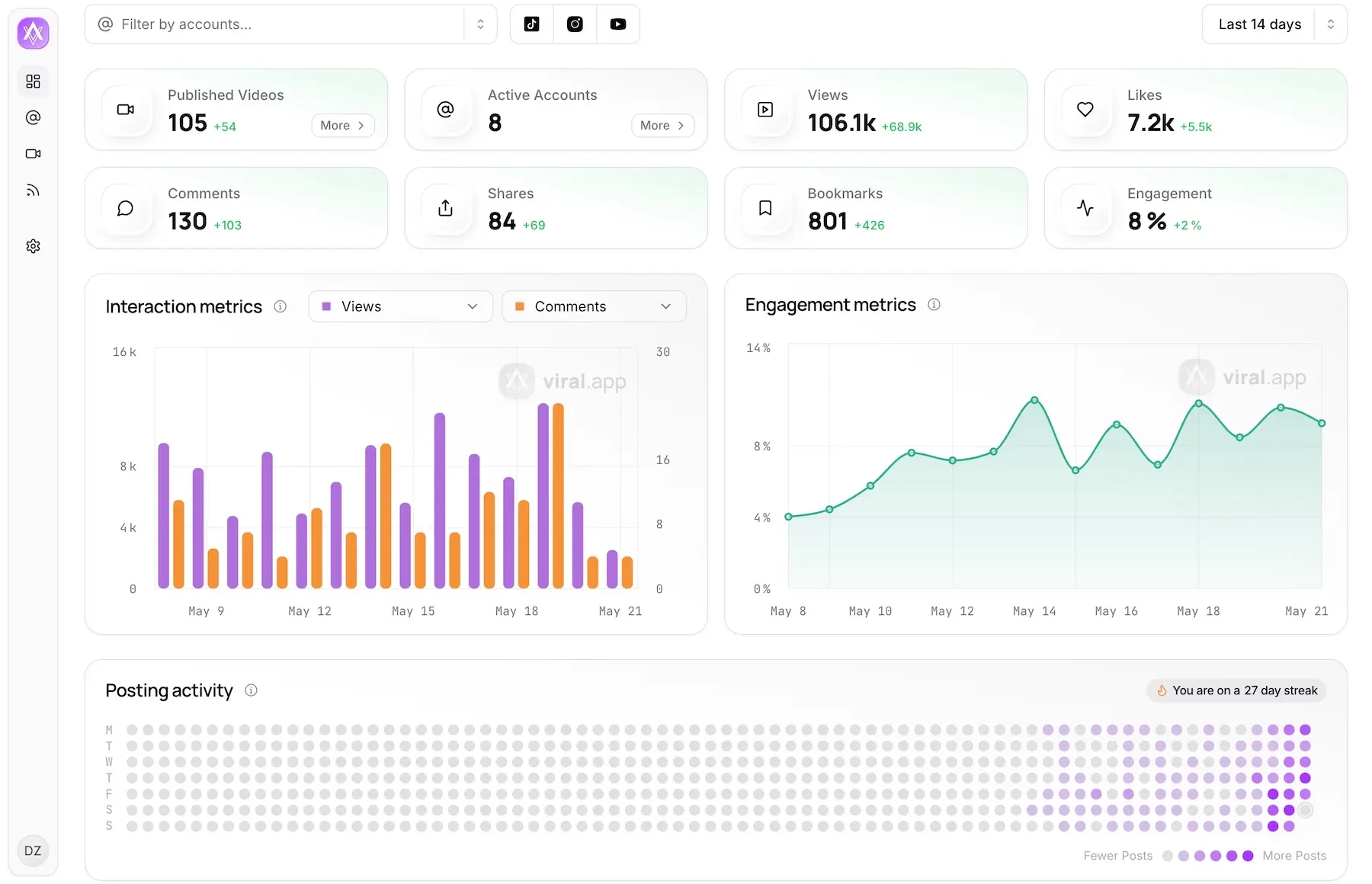Open the Last 14 days date range selector
The height and width of the screenshot is (884, 1372).
pos(1273,24)
